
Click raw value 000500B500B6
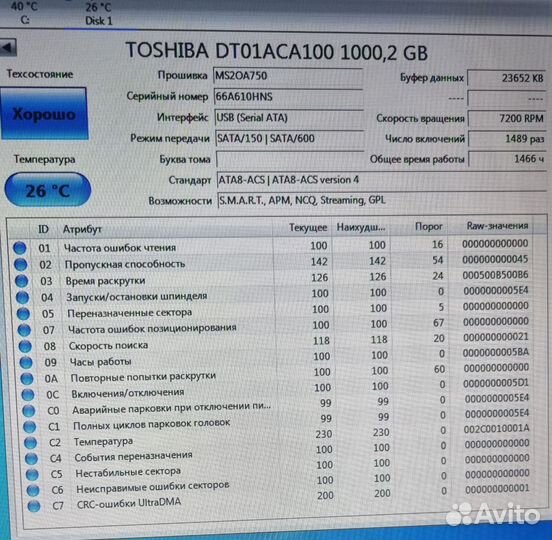pos(495,275)
